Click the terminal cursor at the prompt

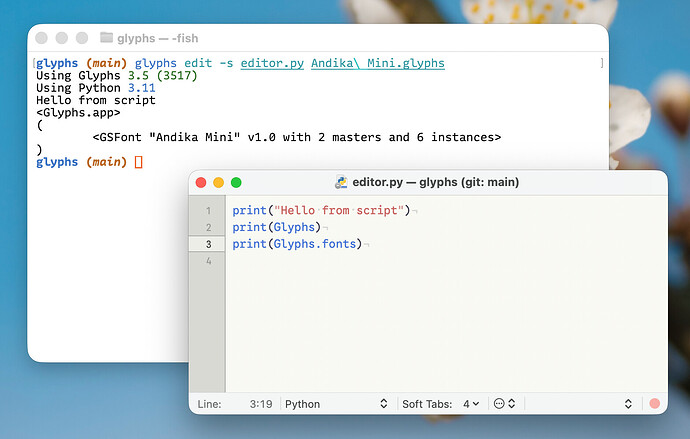click(x=139, y=162)
